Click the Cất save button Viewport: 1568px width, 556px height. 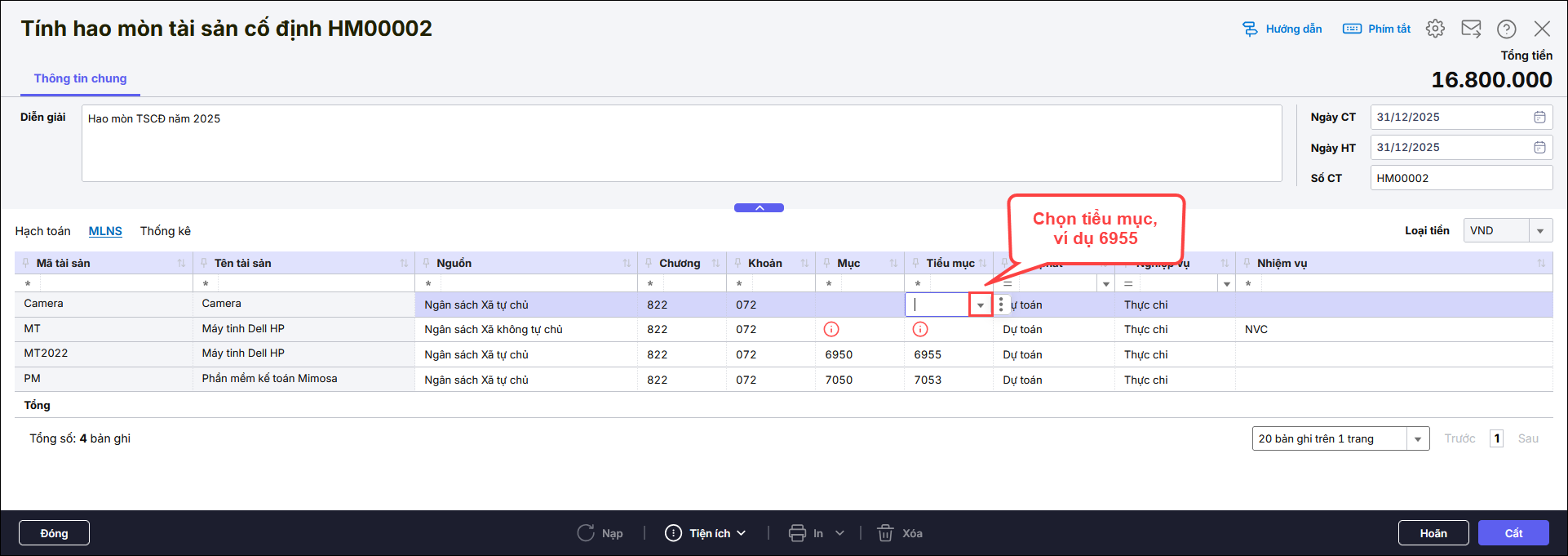1513,533
